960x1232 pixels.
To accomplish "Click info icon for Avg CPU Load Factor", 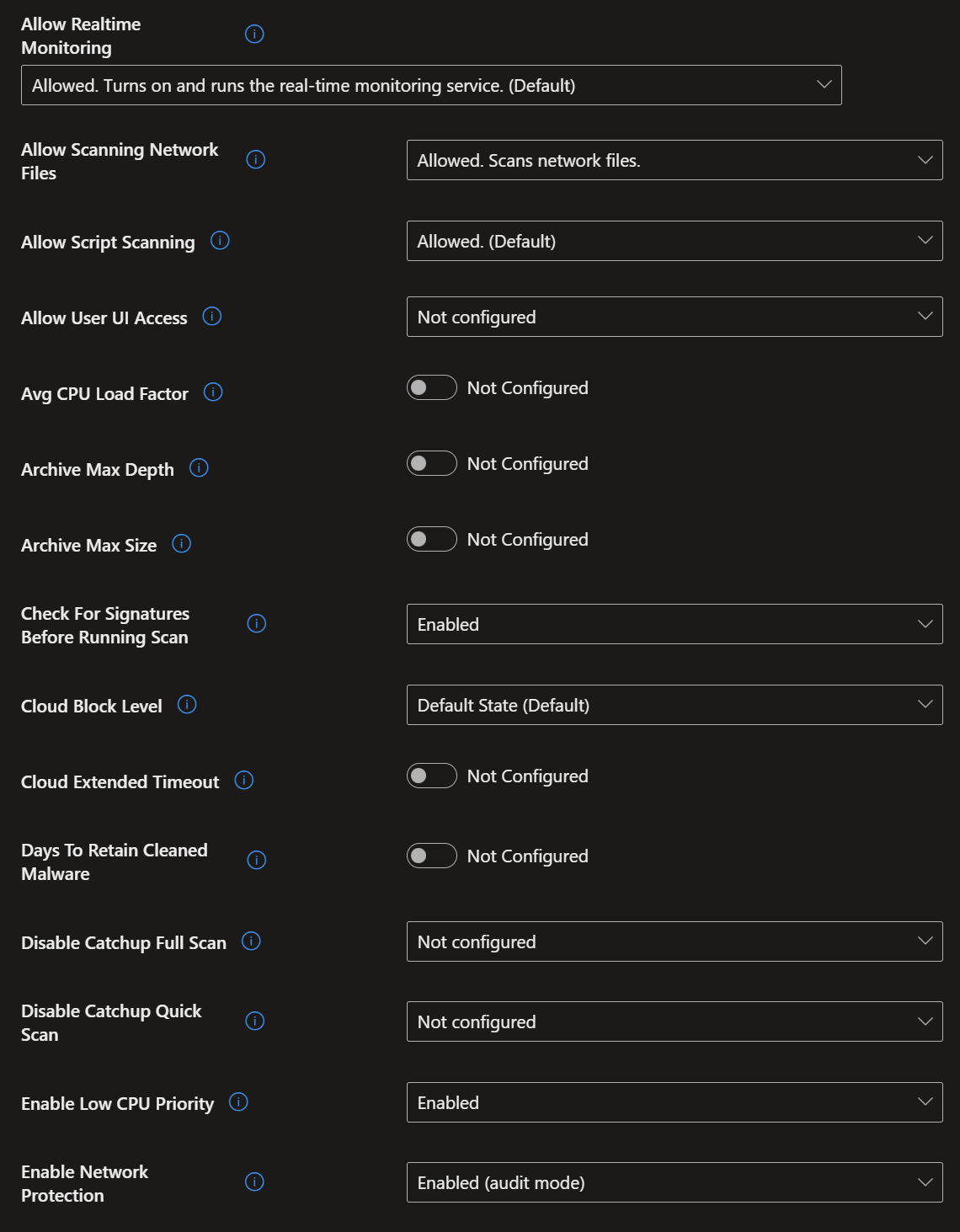I will (x=213, y=392).
